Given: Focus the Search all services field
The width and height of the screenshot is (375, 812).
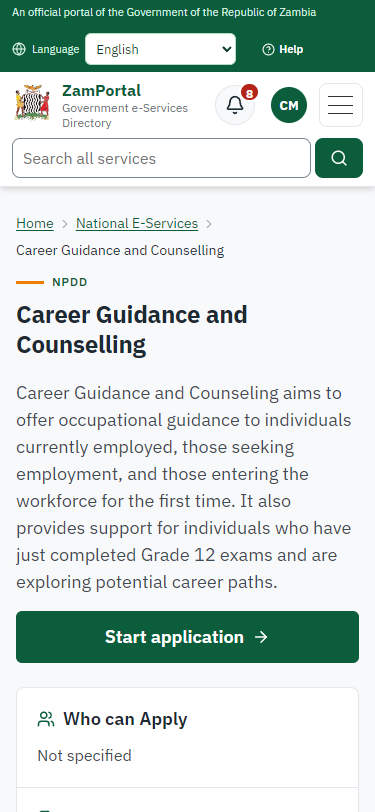Looking at the screenshot, I should click(162, 158).
